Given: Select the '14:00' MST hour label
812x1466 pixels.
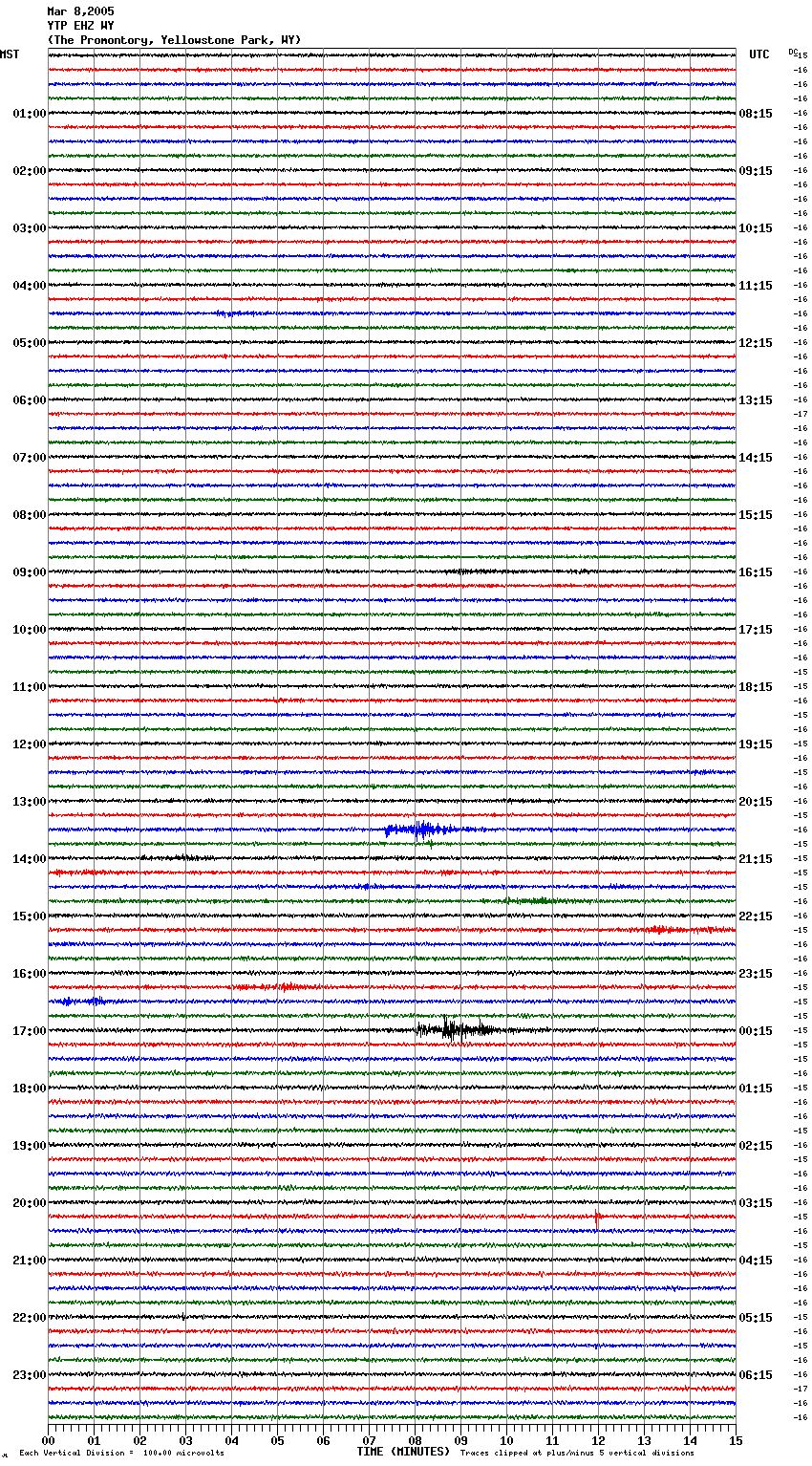Looking at the screenshot, I should [30, 859].
